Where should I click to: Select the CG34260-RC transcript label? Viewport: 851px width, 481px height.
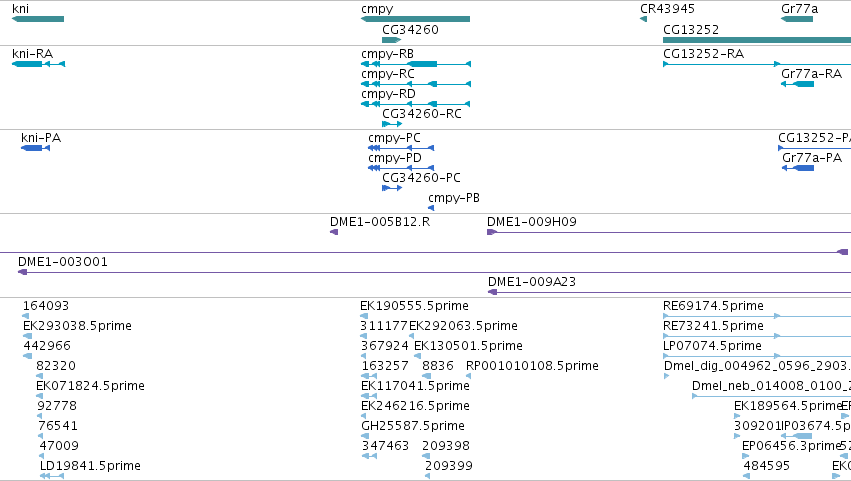tap(422, 114)
